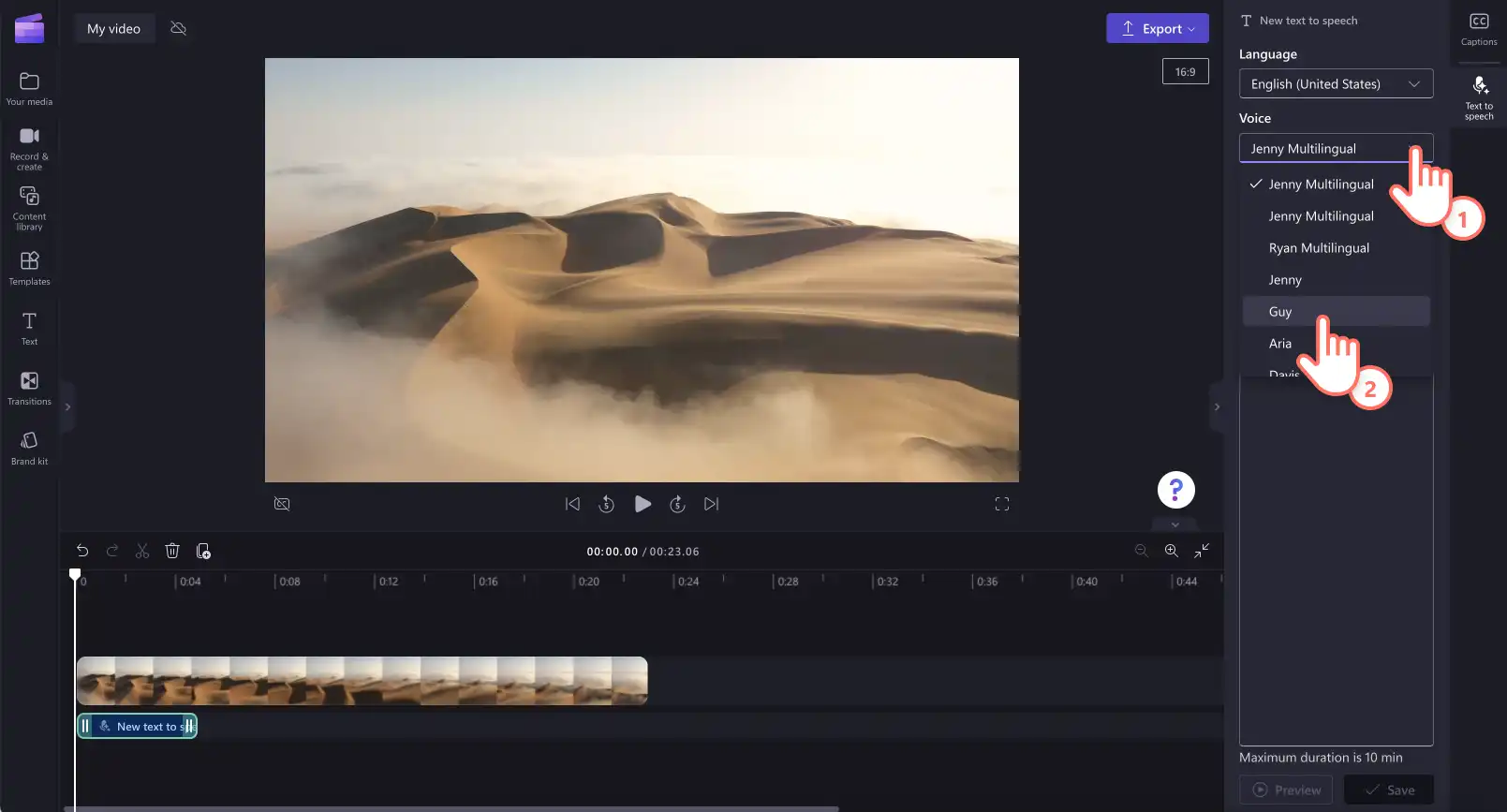Open the 16:9 aspect ratio selector
The width and height of the screenshot is (1507, 812).
click(x=1186, y=71)
